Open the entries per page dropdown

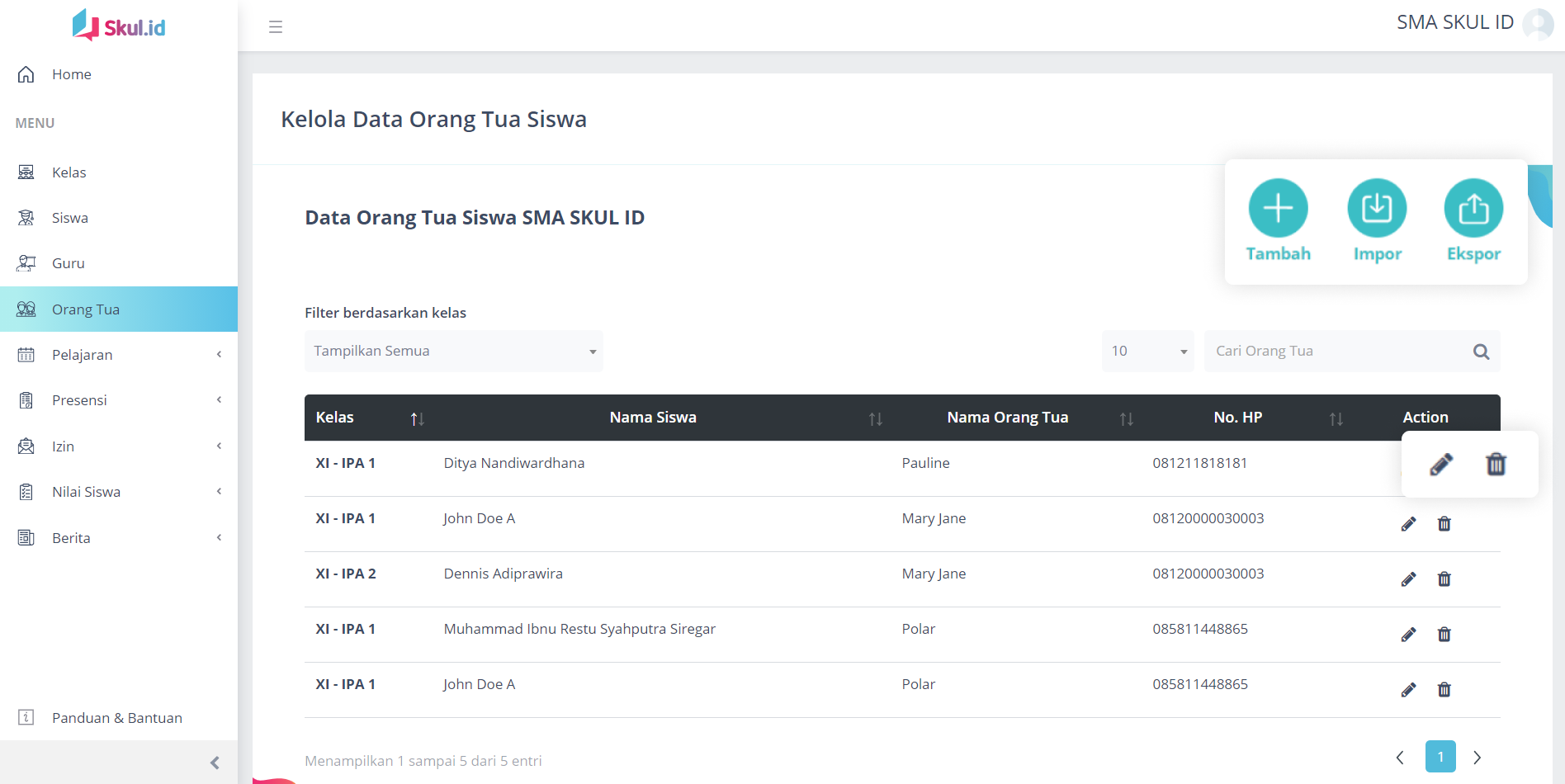pyautogui.click(x=1147, y=352)
